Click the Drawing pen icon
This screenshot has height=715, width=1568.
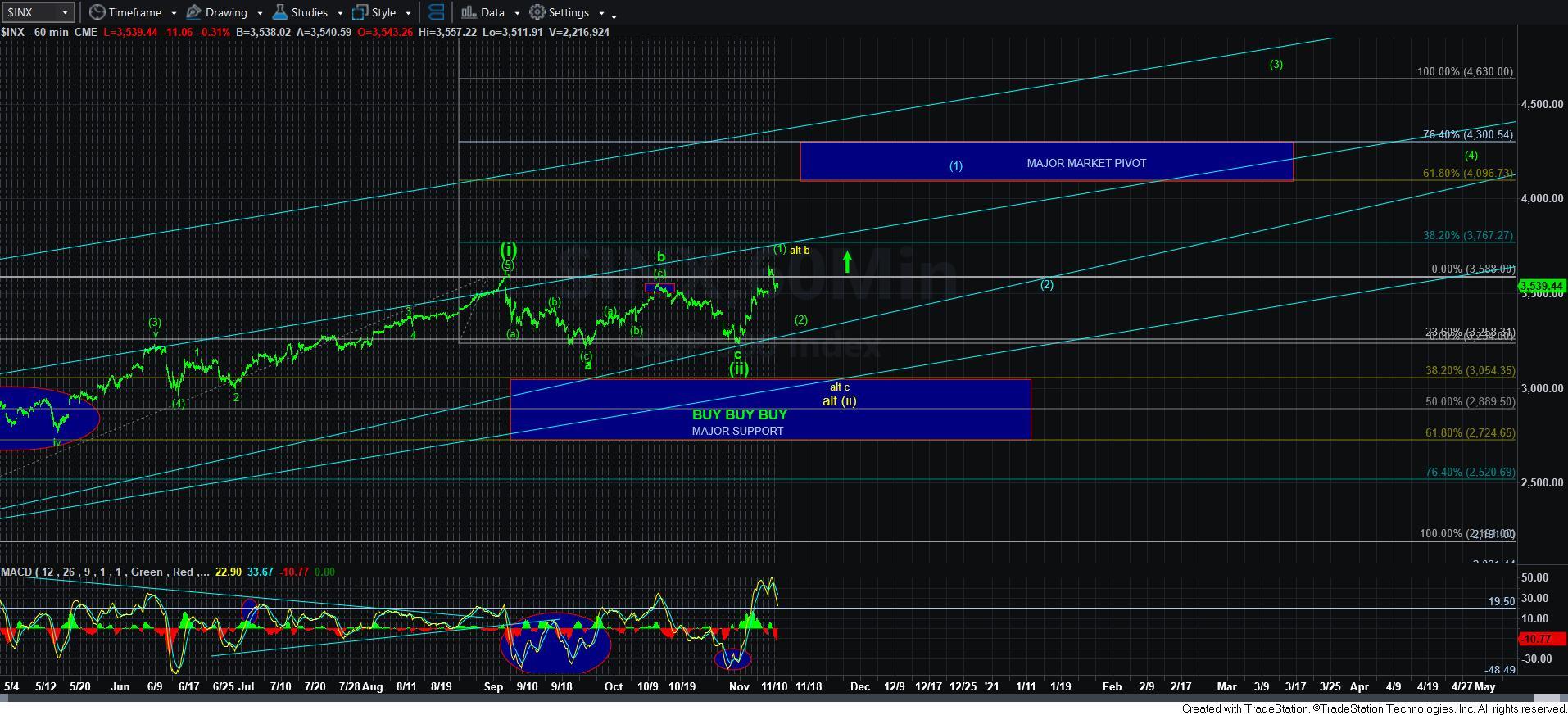tap(194, 12)
